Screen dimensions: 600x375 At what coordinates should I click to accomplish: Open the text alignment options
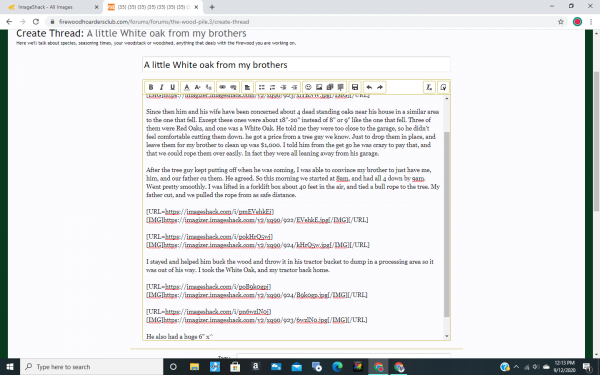click(x=247, y=87)
